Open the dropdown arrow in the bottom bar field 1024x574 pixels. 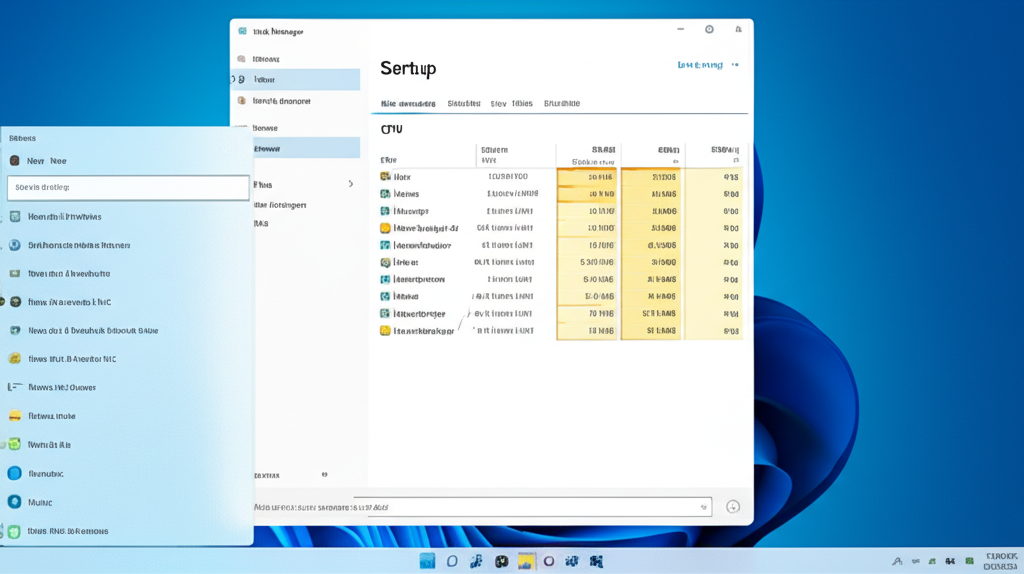coord(702,507)
